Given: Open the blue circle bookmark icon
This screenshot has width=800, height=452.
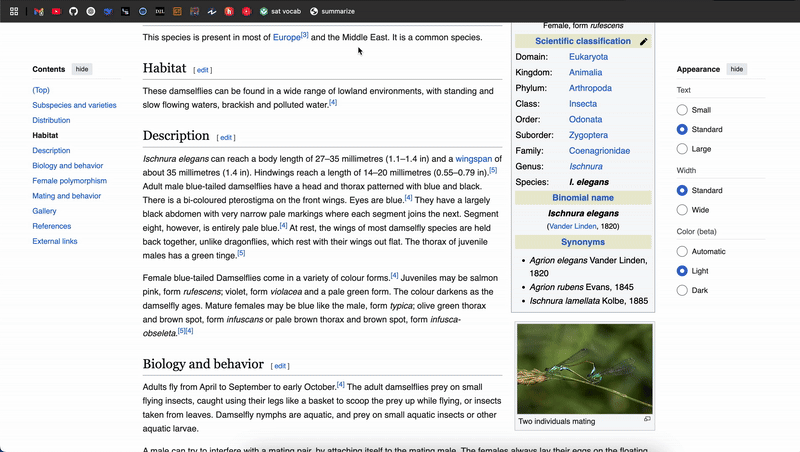Looking at the screenshot, I should point(143,11).
